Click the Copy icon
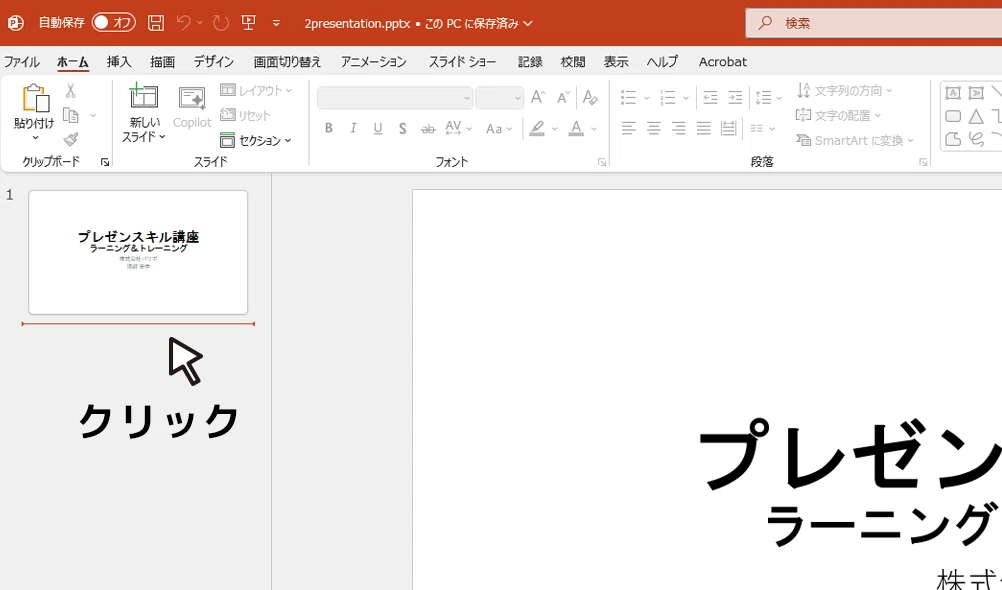This screenshot has width=1002, height=590. pos(71,116)
